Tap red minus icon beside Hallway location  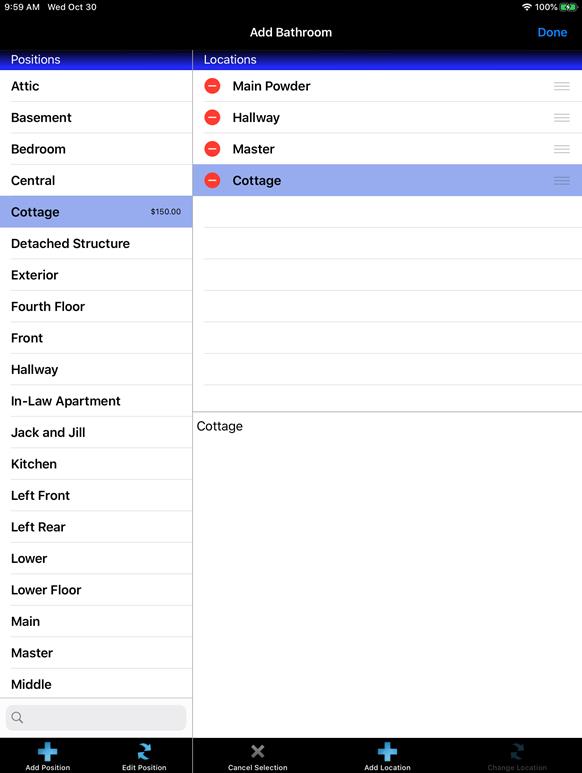[212, 117]
